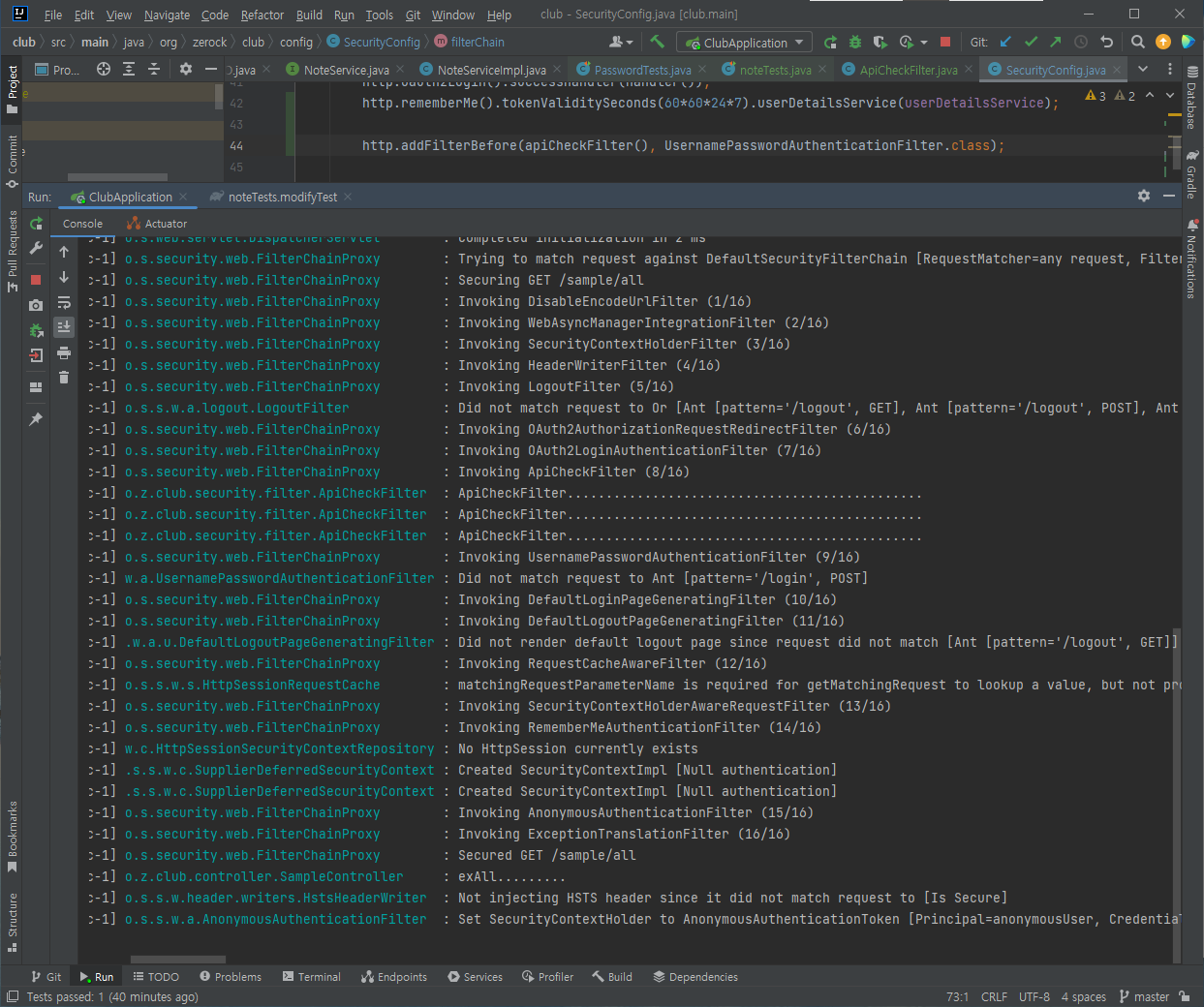The width and height of the screenshot is (1204, 1007).
Task: Open the Refactor menu
Action: 262,15
